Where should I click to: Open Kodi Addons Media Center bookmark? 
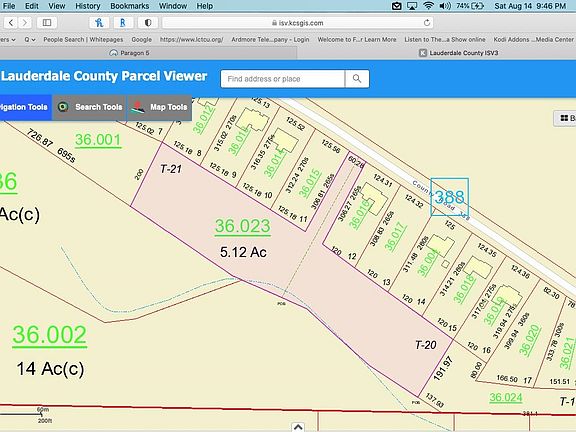[x=533, y=39]
